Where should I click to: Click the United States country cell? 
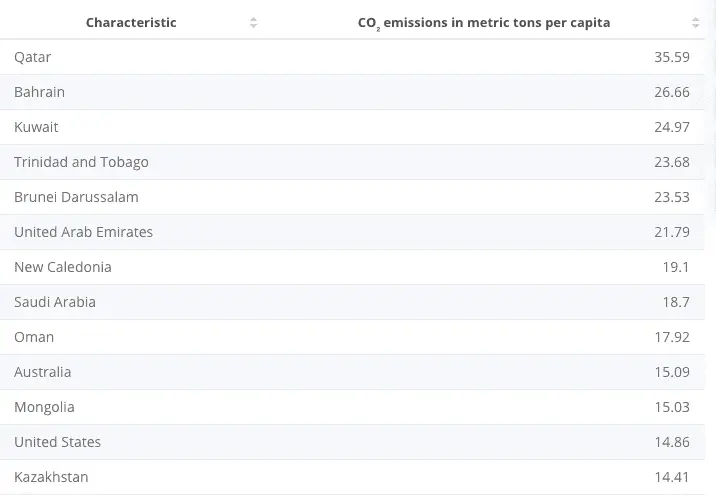pyautogui.click(x=58, y=442)
